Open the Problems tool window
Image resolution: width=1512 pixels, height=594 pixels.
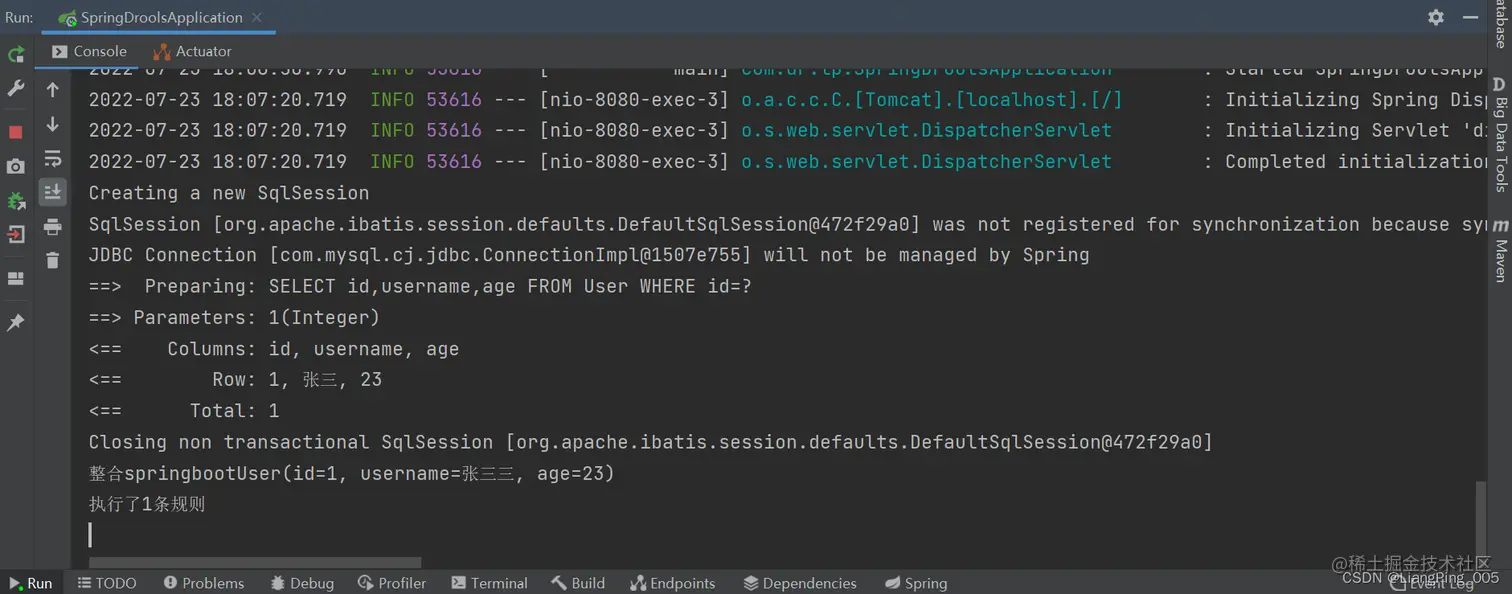tap(204, 583)
